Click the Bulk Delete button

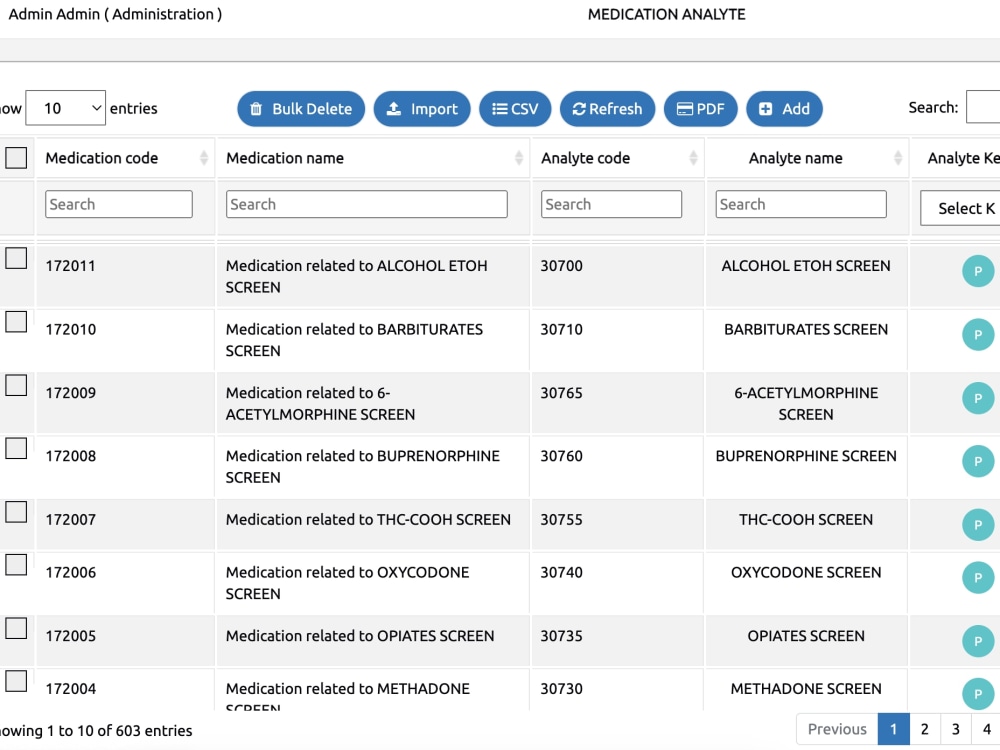coord(301,109)
